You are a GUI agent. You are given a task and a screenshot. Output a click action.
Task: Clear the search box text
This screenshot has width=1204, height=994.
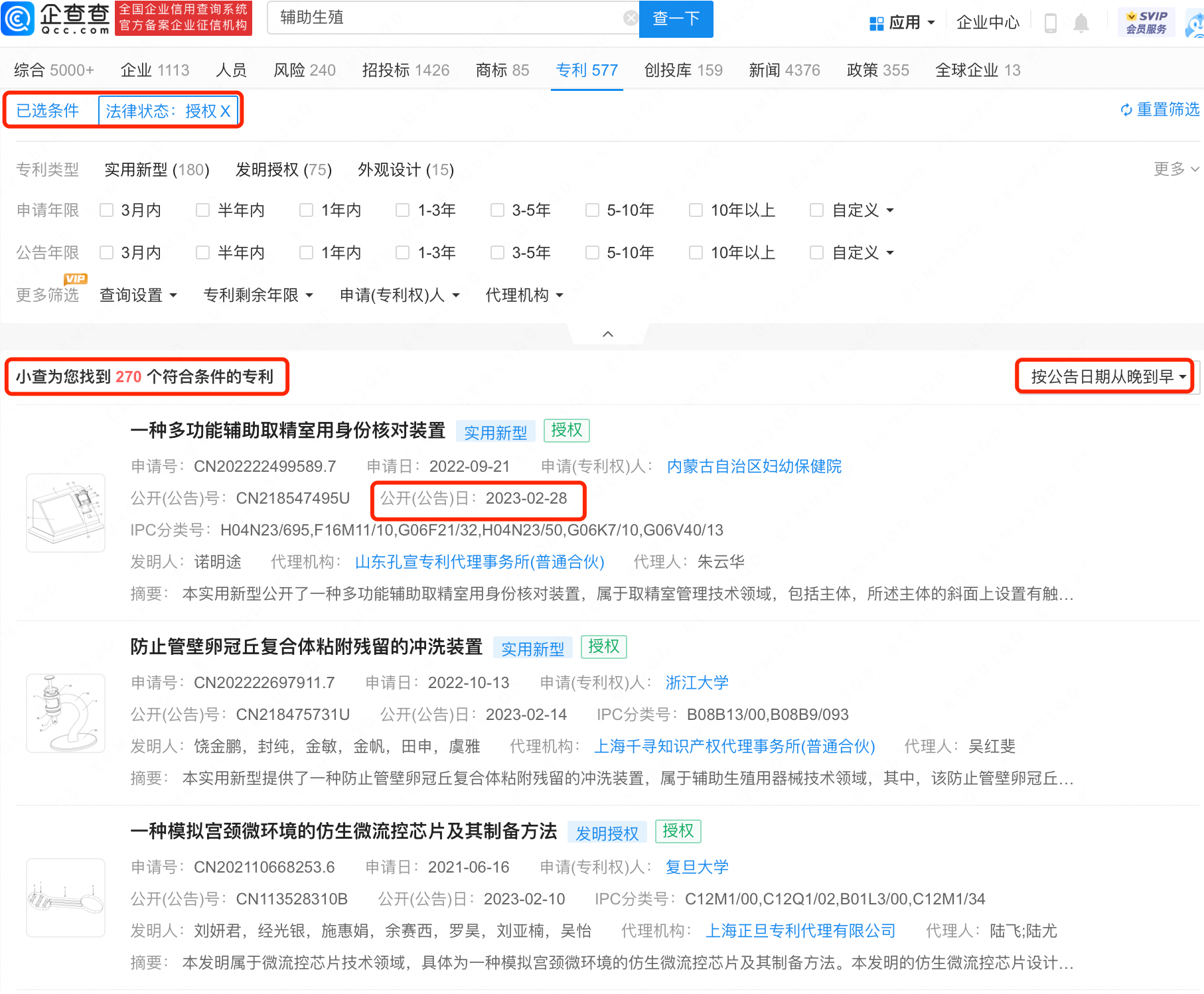(631, 18)
